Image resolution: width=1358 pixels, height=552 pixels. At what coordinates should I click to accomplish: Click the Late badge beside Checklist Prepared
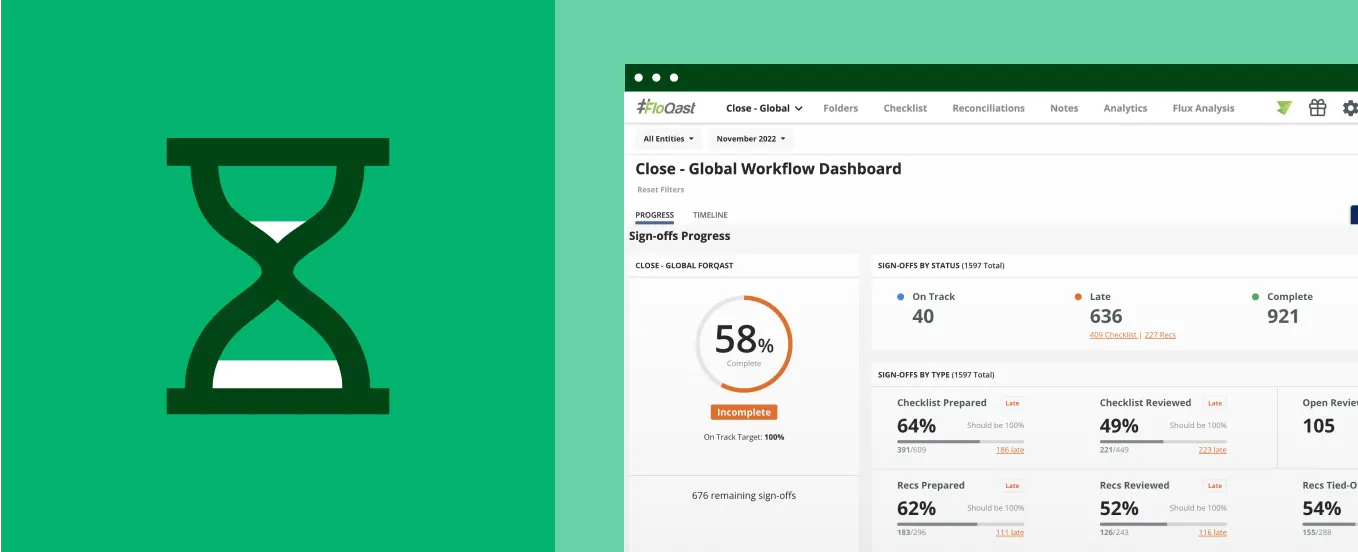coord(1012,403)
